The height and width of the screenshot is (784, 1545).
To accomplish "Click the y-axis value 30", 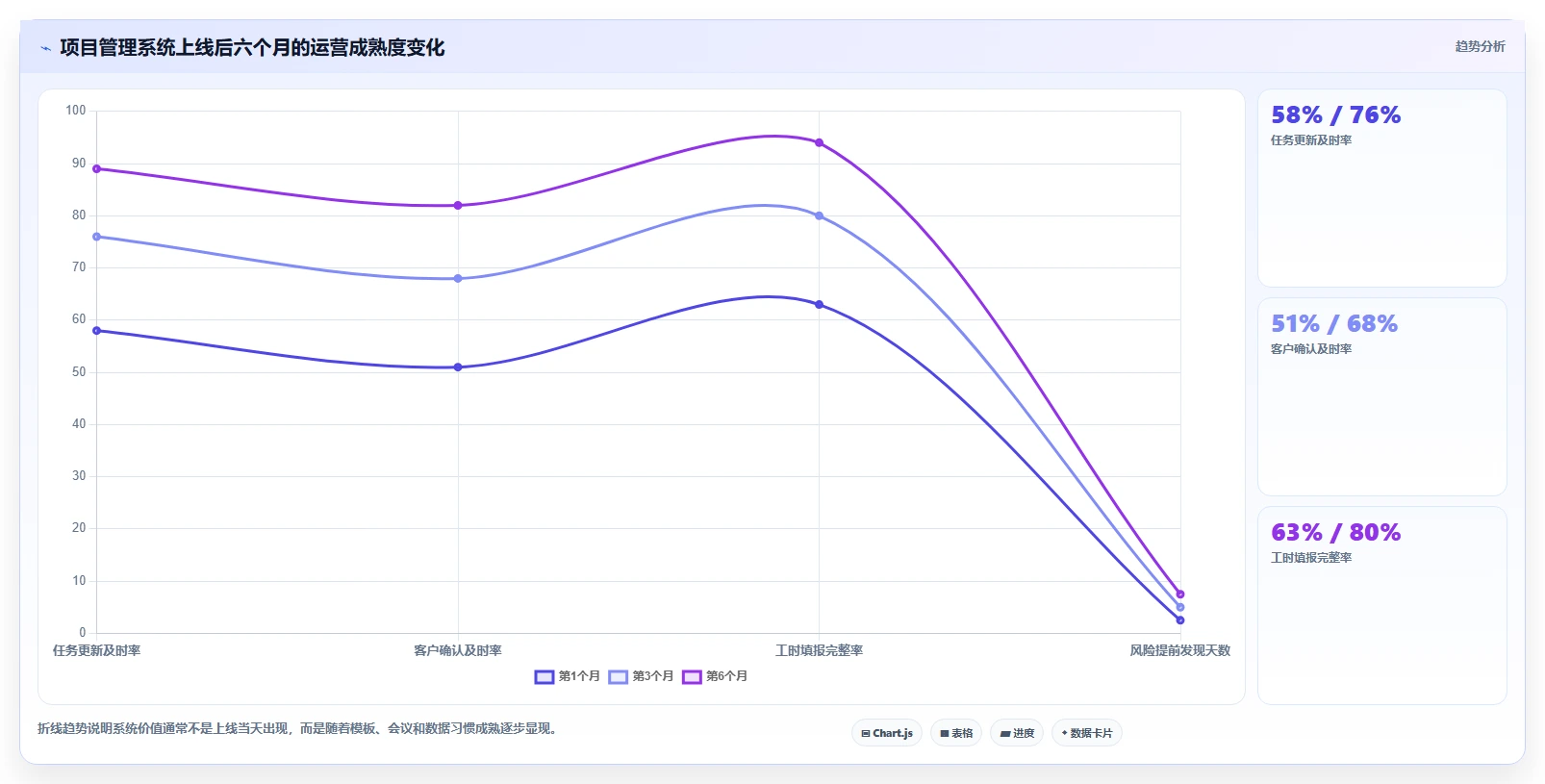I will point(79,476).
